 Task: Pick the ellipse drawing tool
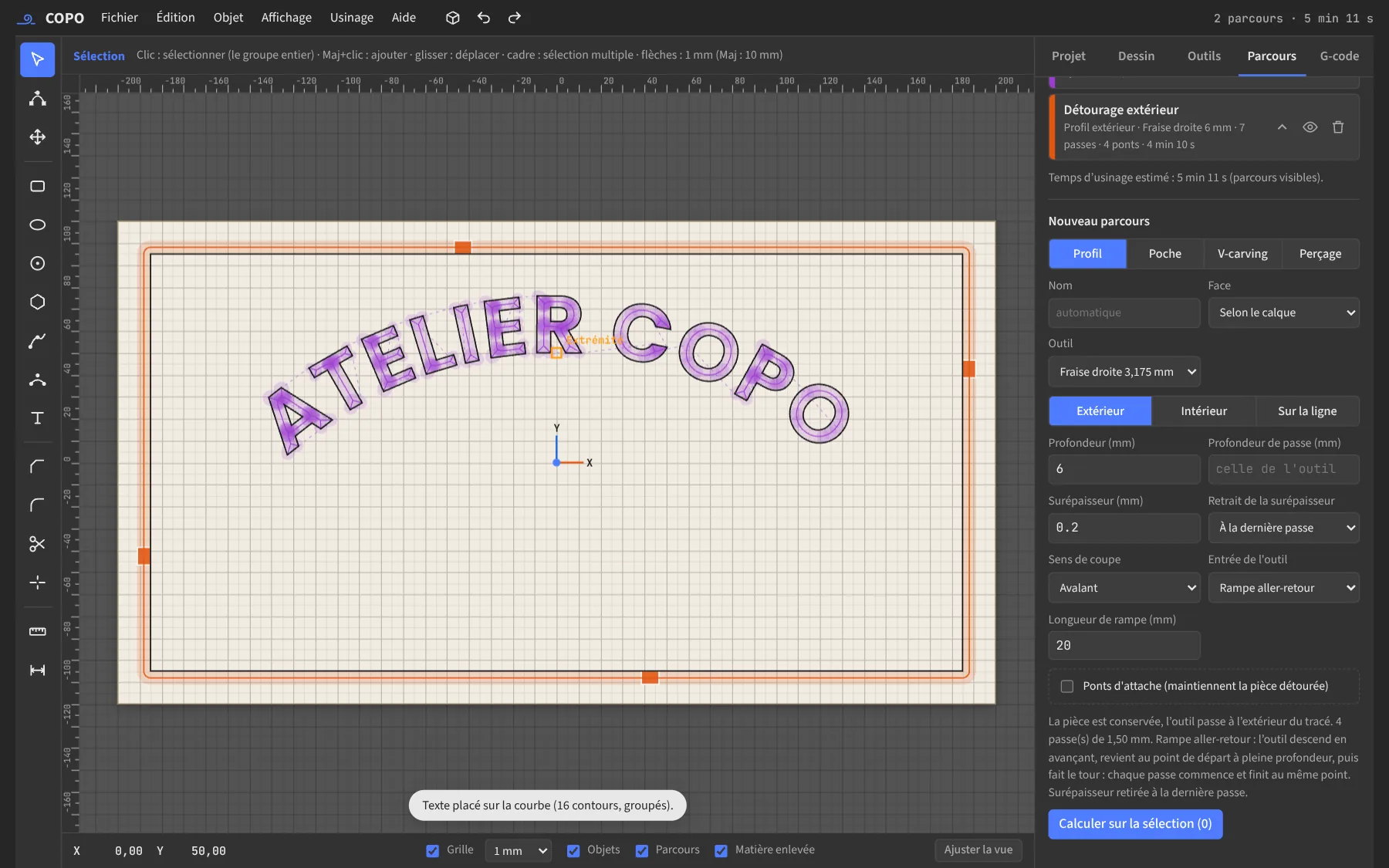click(37, 225)
